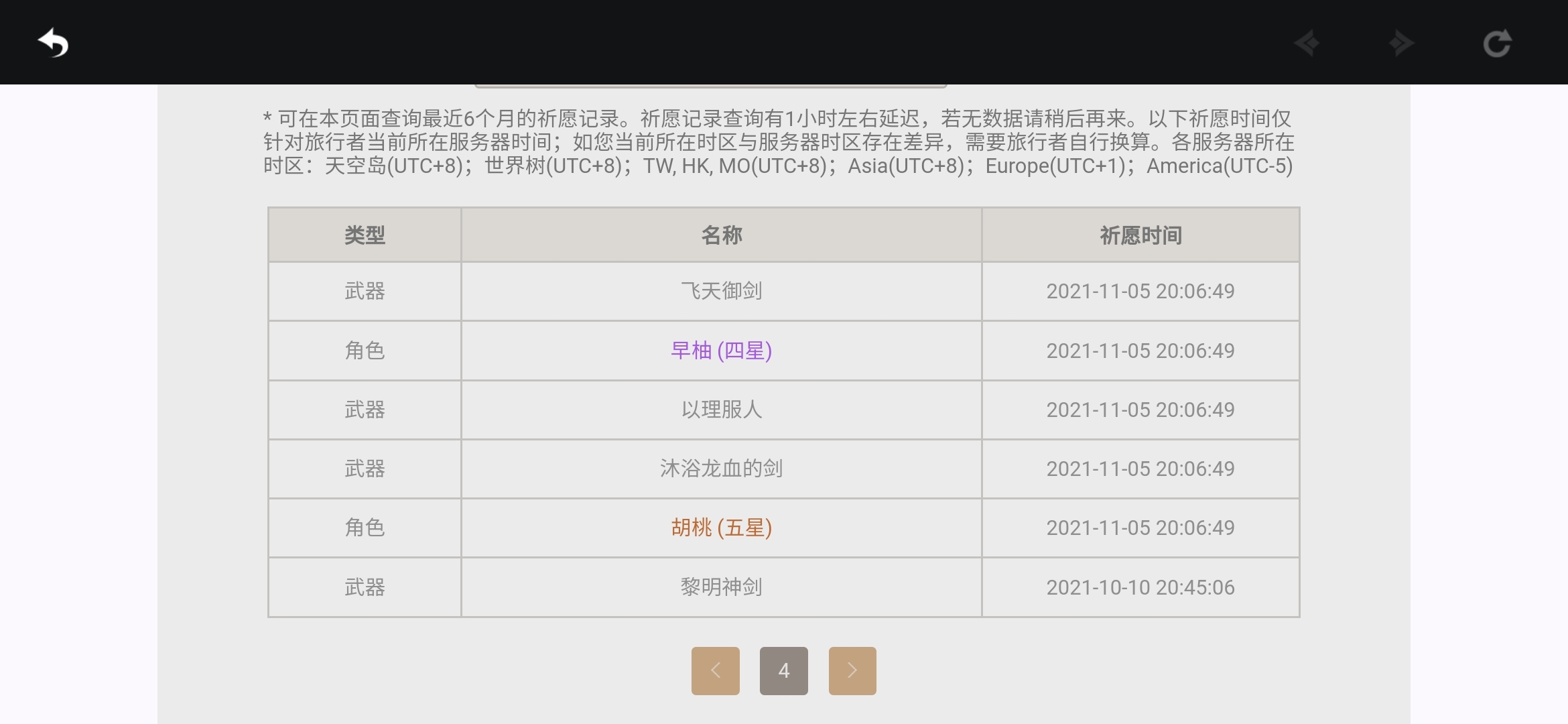
Task: Select the 黎明神剑 name cell
Action: [x=722, y=587]
